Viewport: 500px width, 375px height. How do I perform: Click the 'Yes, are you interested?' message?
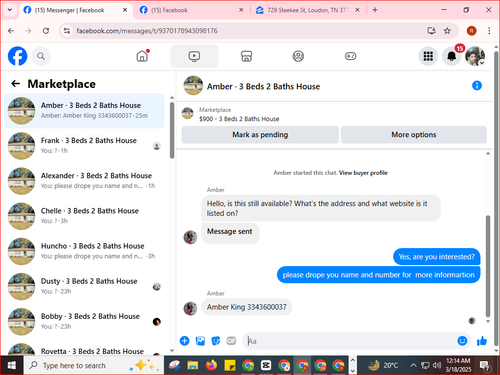tap(436, 257)
